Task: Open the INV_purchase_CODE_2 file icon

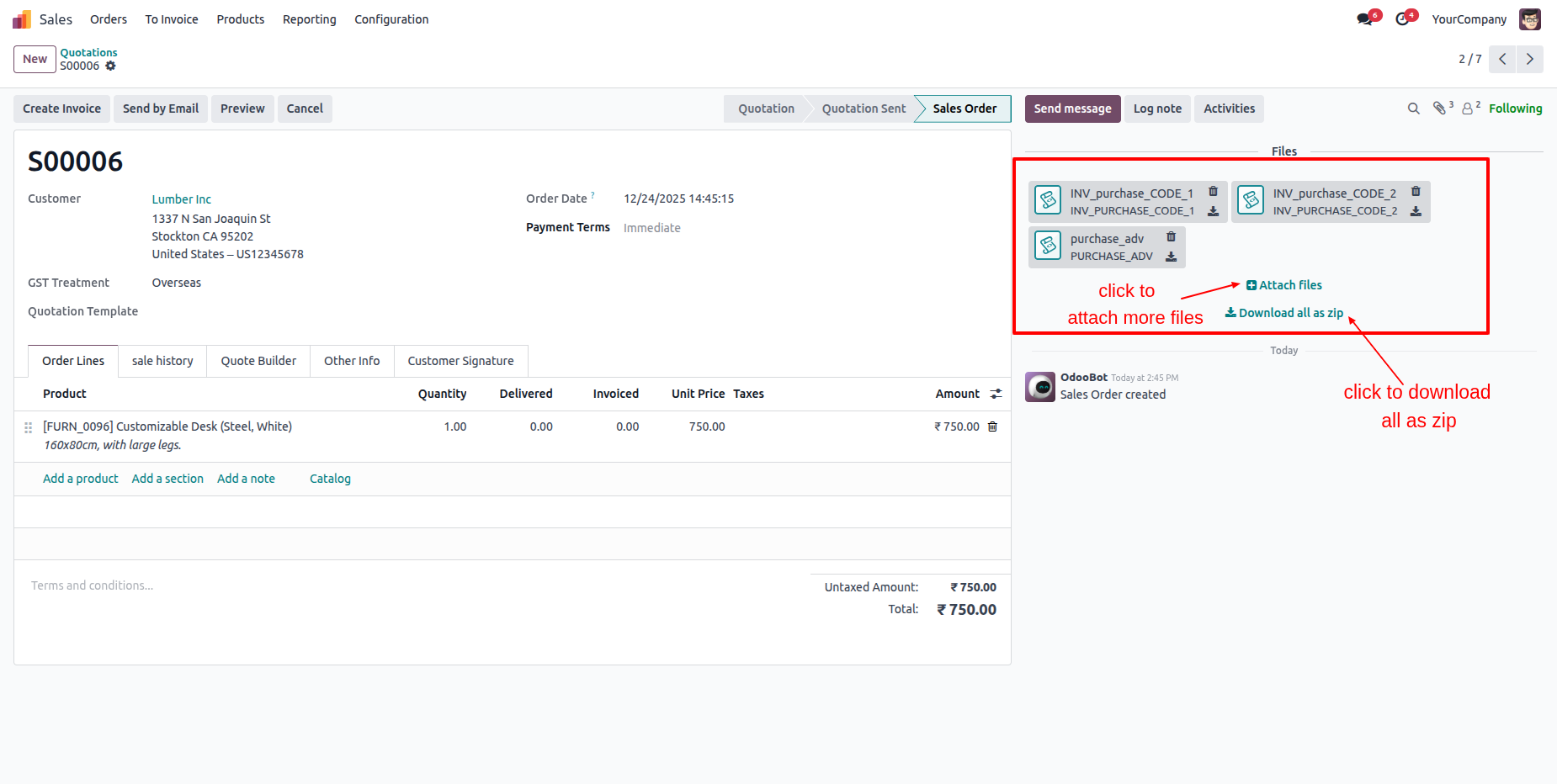Action: click(x=1251, y=200)
